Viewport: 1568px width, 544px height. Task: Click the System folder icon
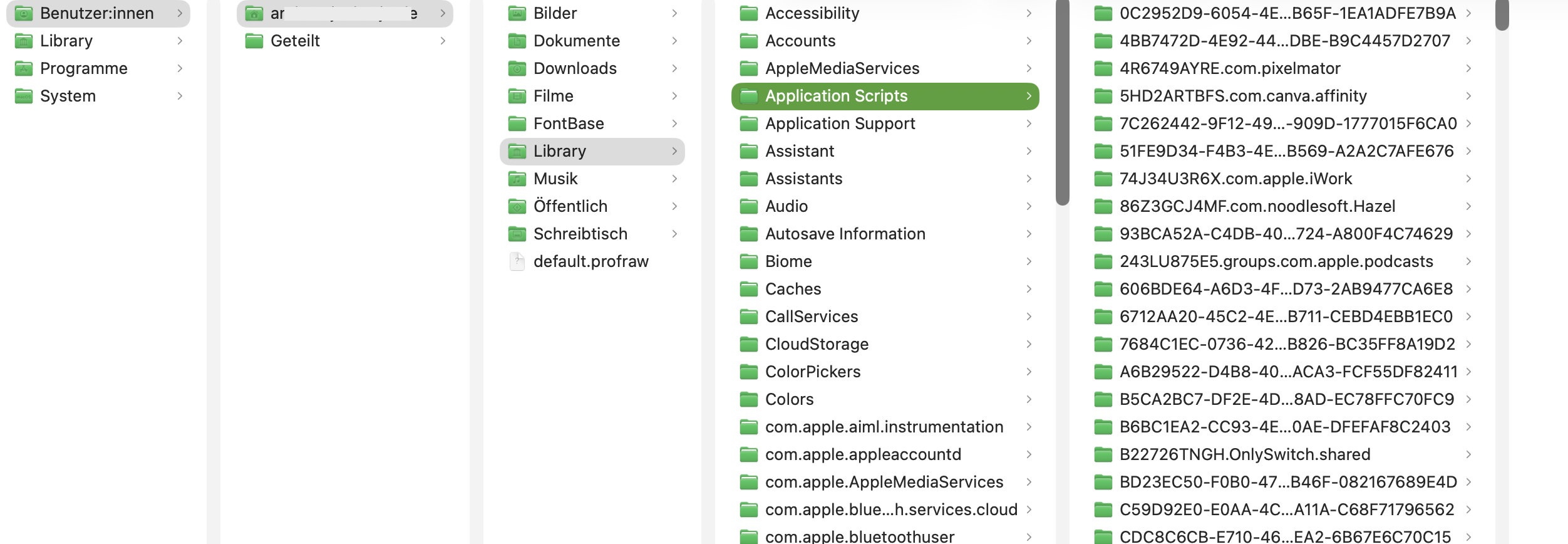[24, 96]
